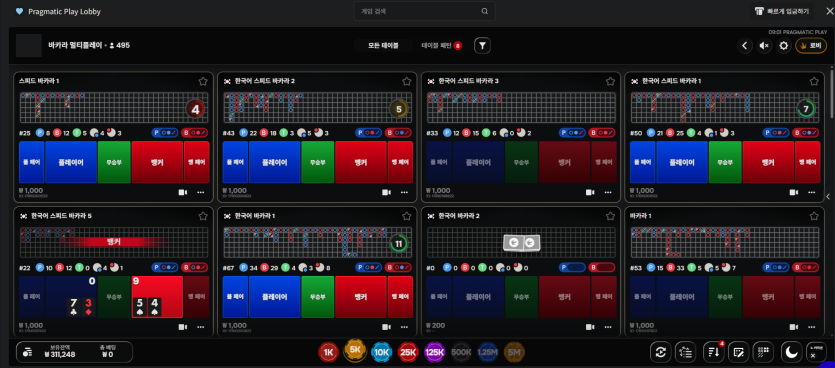Click the balance coins icon

pos(29,352)
